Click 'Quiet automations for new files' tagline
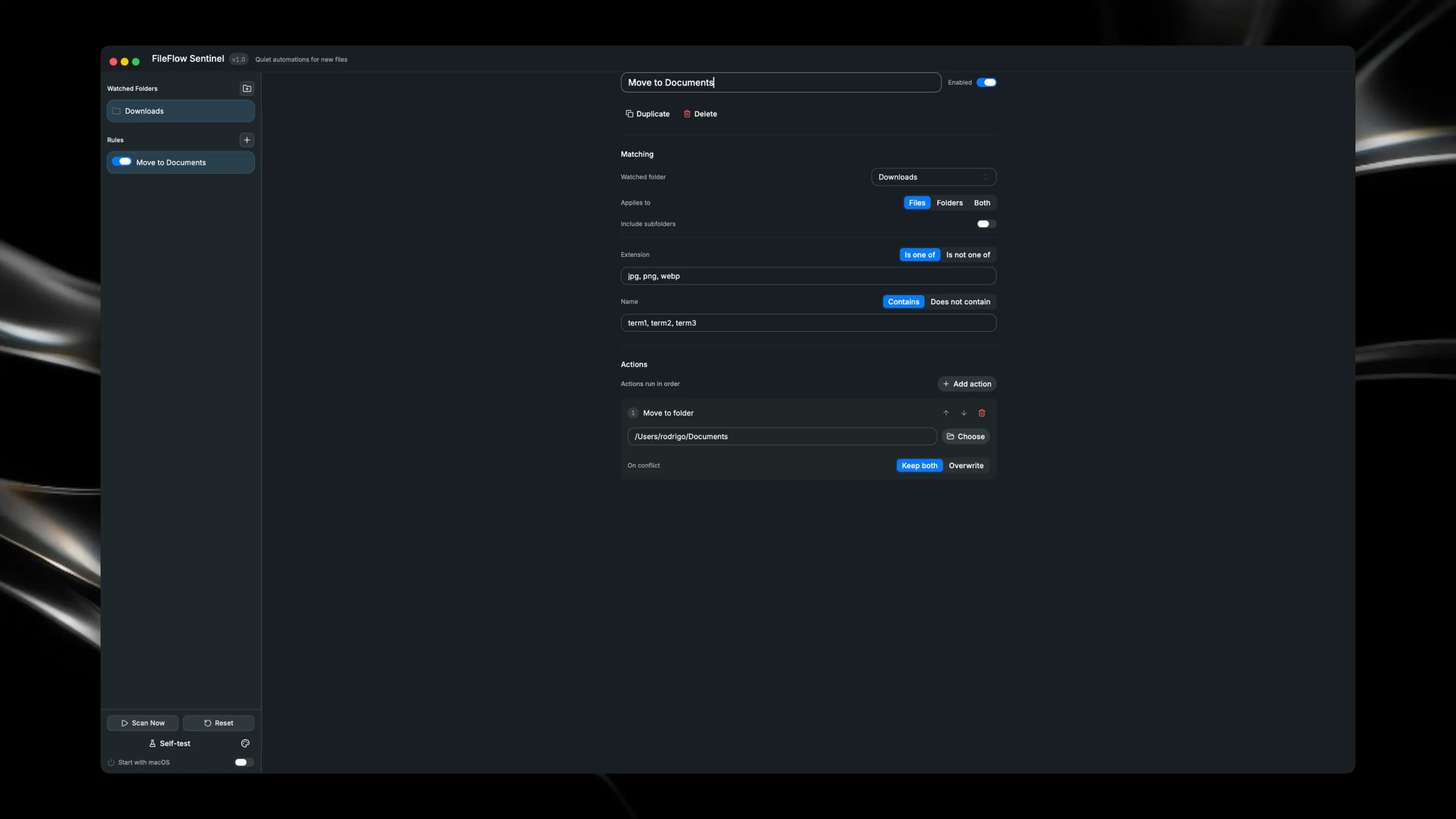 pyautogui.click(x=301, y=59)
